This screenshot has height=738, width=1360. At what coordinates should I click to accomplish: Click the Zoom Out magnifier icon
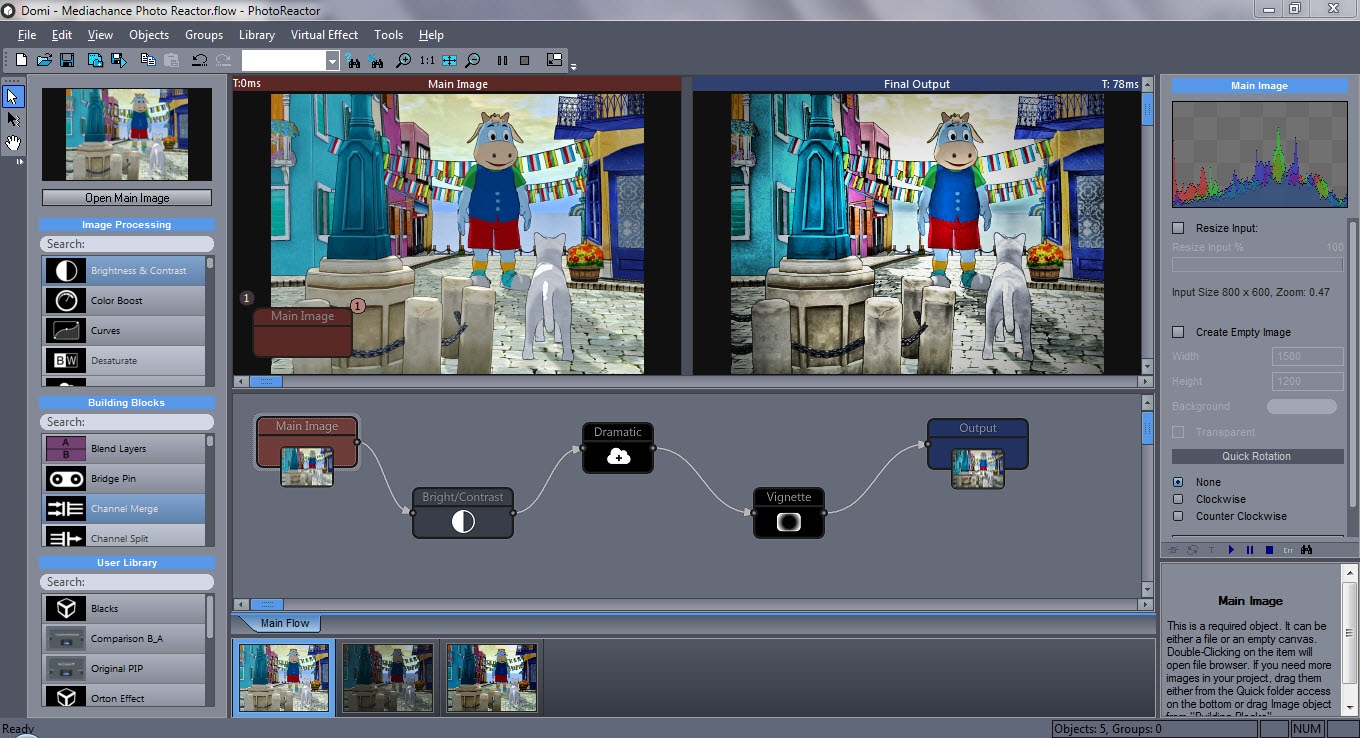473,61
